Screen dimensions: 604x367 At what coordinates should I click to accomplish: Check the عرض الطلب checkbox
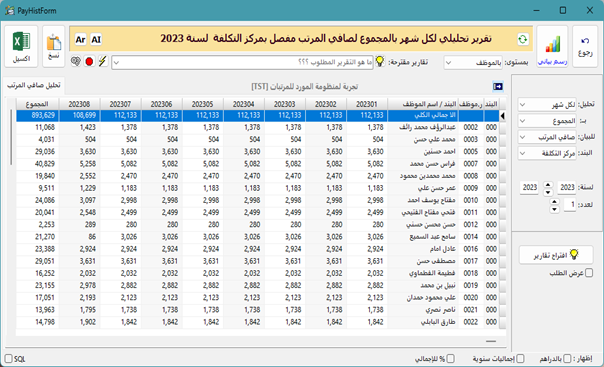click(589, 273)
